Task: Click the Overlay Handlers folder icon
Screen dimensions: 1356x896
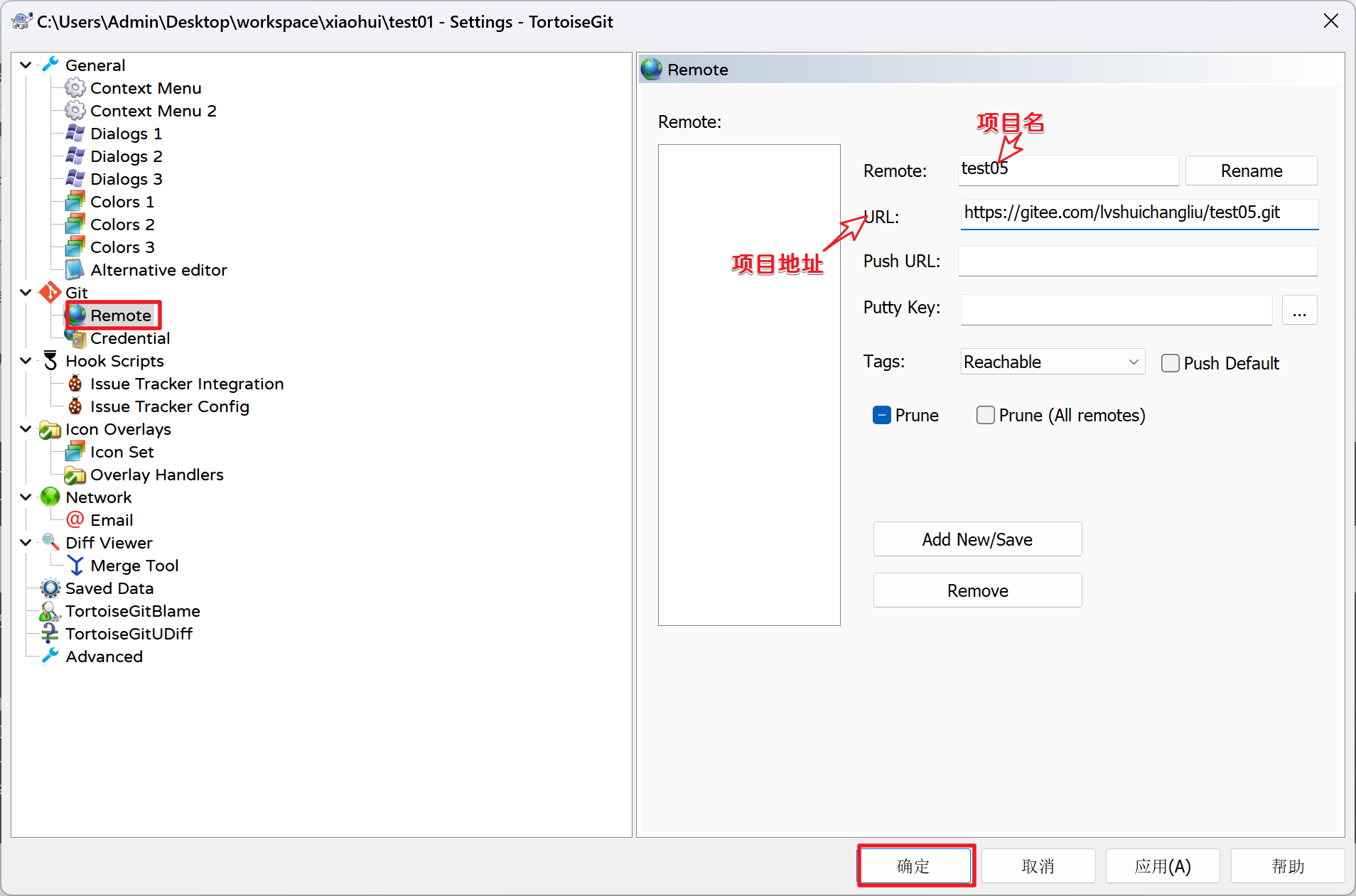Action: point(75,474)
